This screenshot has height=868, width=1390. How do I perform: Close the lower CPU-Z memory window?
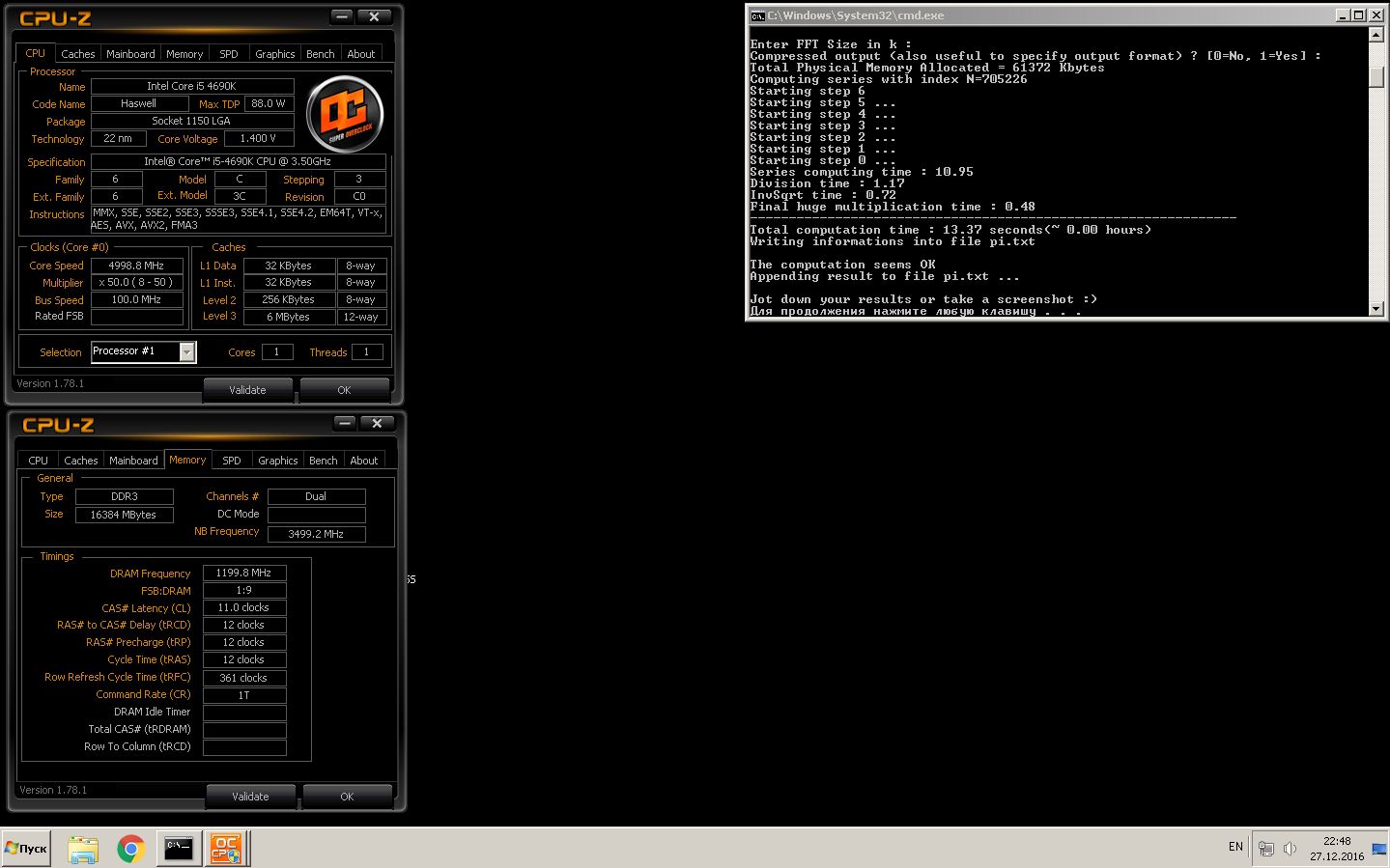(x=377, y=423)
